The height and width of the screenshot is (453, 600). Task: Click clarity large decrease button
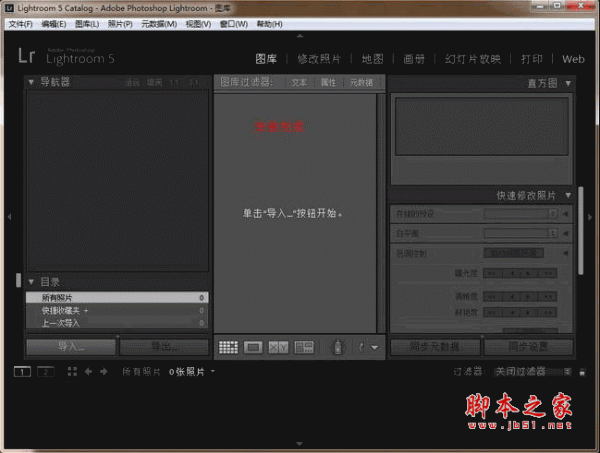click(492, 297)
